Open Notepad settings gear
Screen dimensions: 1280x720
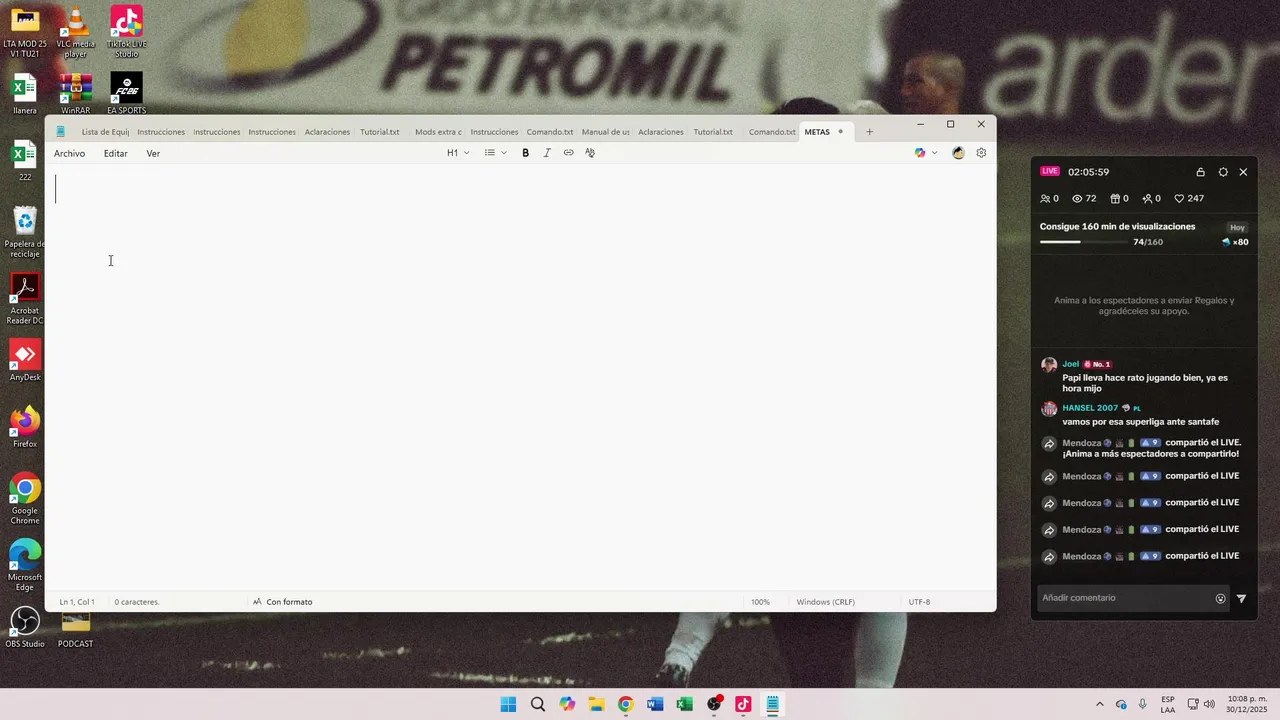click(x=981, y=153)
